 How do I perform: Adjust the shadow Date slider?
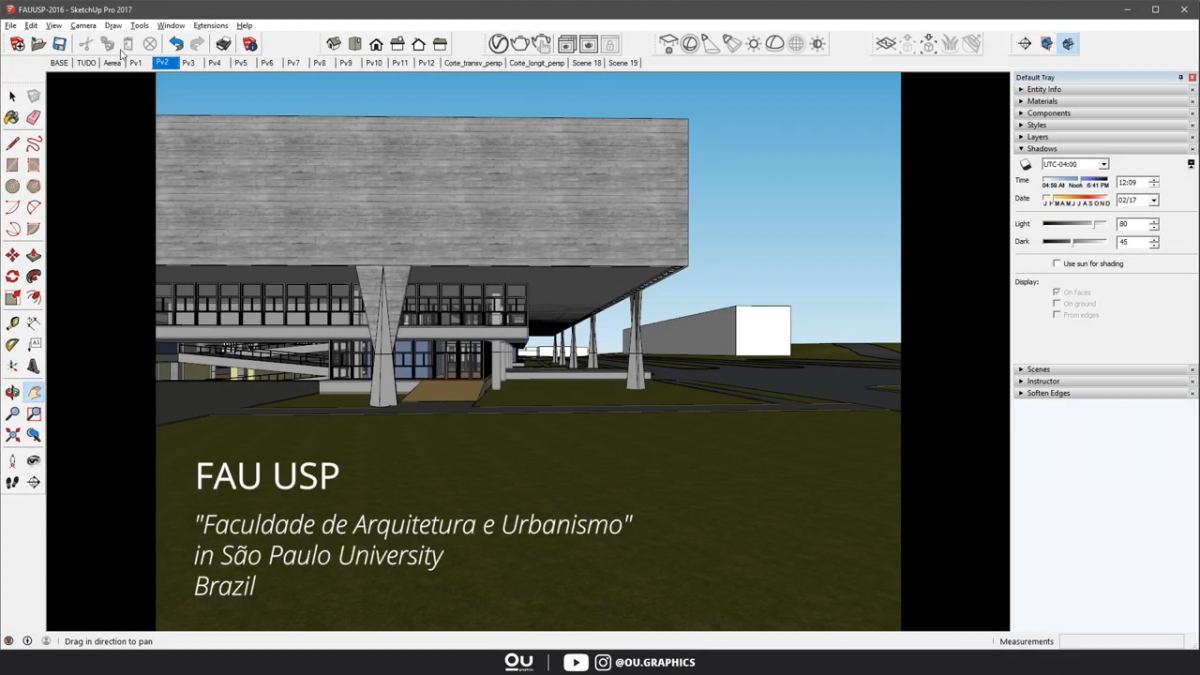[1076, 198]
